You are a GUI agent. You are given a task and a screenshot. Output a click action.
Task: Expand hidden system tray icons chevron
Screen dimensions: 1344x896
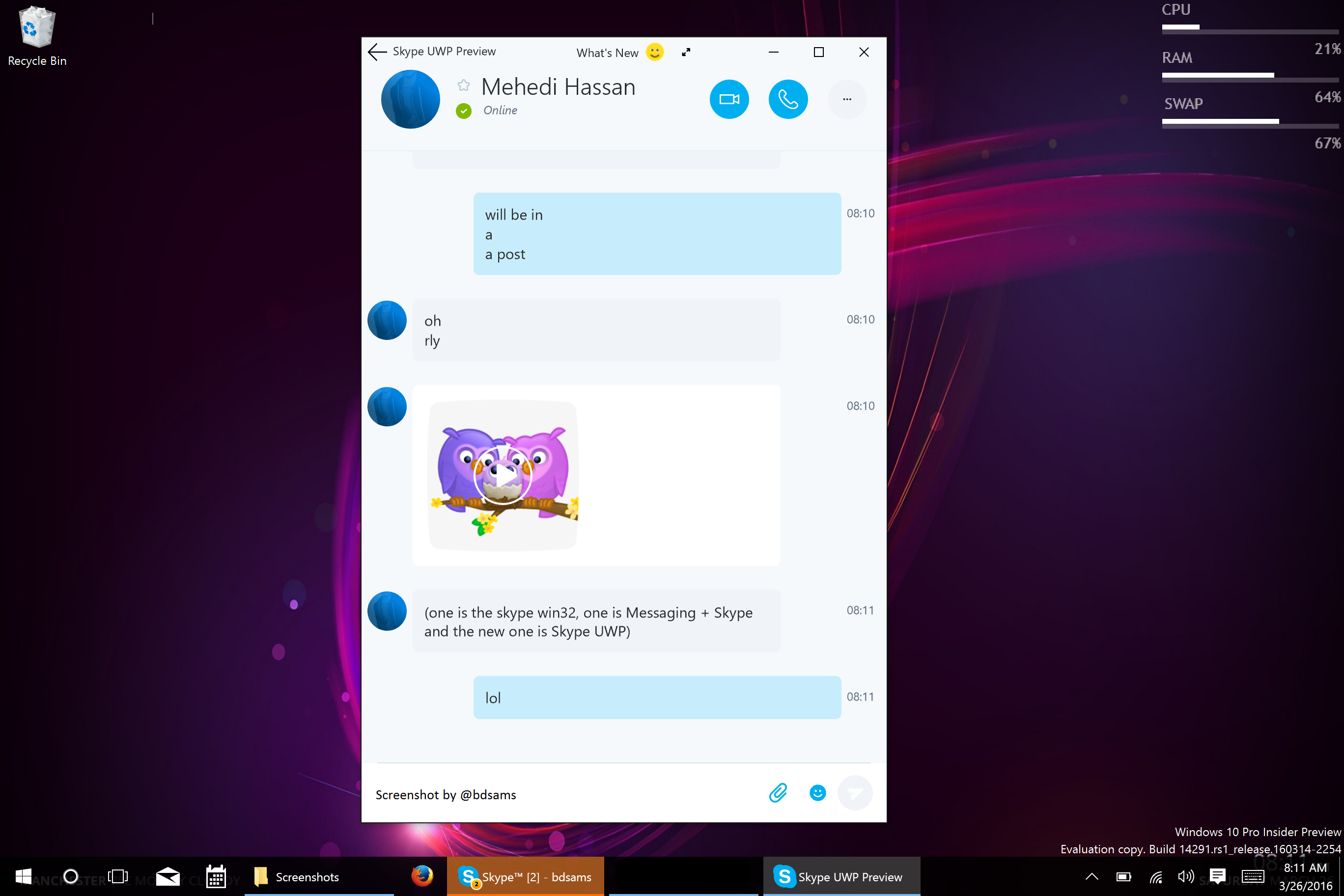(x=1092, y=876)
